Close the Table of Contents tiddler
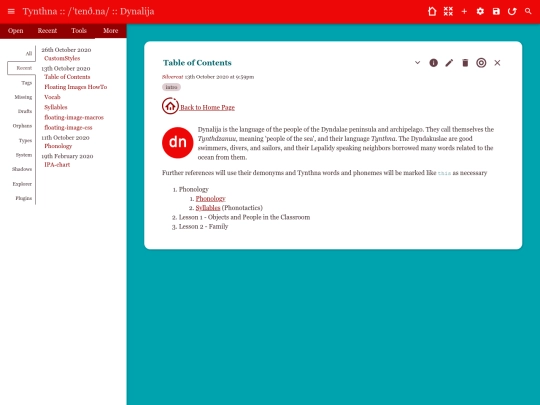 497,63
